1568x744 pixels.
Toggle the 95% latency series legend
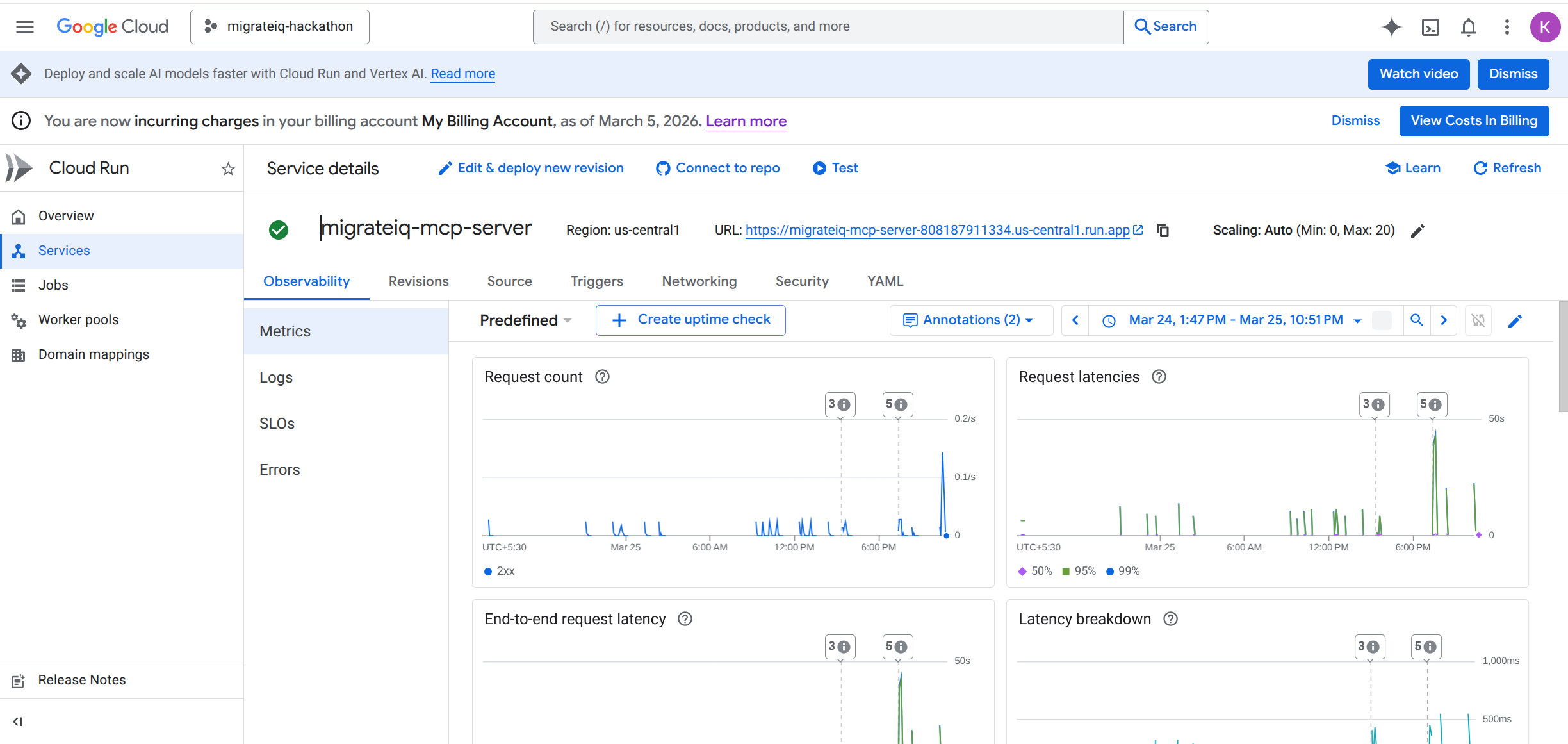1079,571
